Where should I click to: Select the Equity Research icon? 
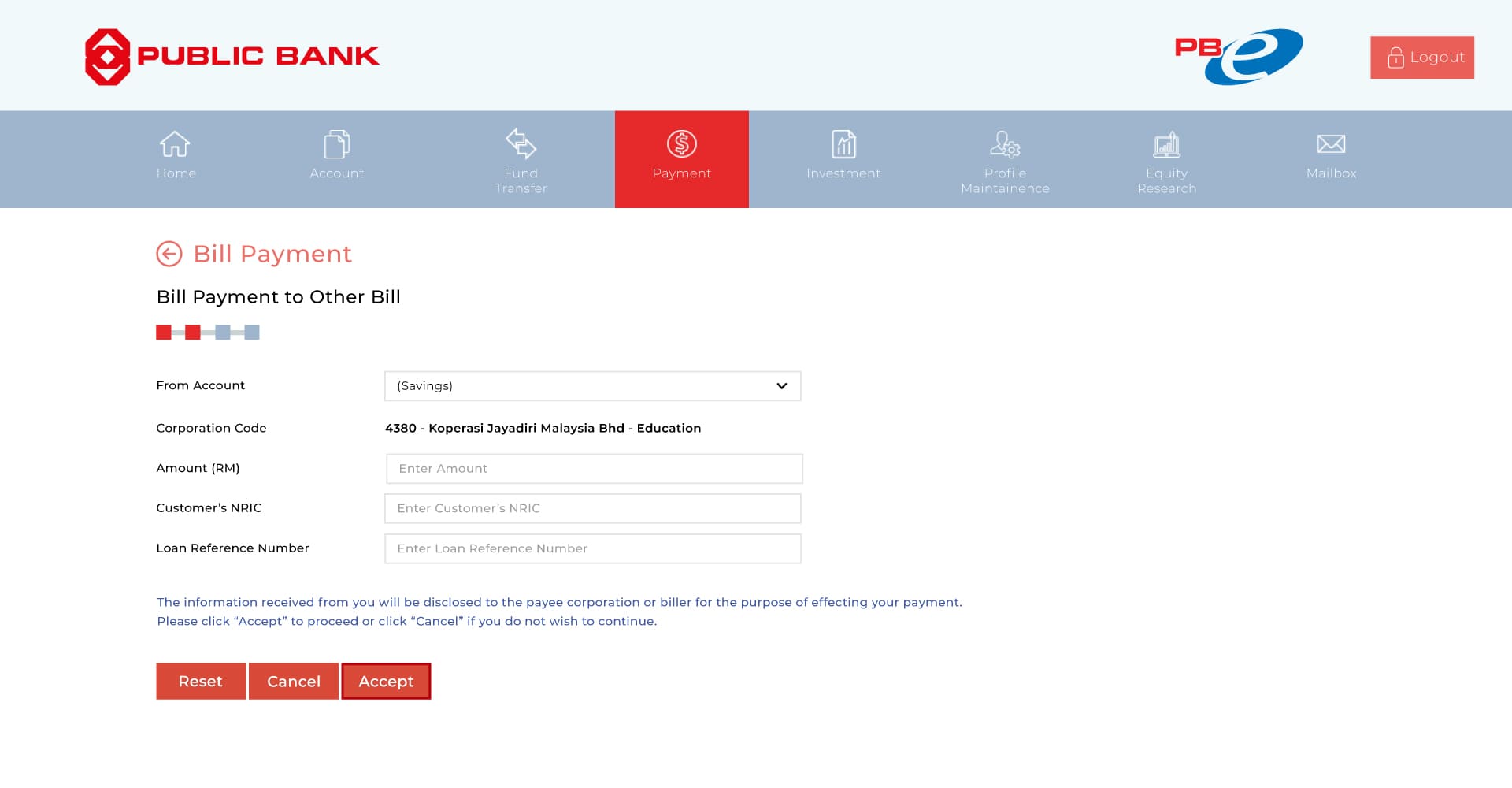(x=1167, y=143)
